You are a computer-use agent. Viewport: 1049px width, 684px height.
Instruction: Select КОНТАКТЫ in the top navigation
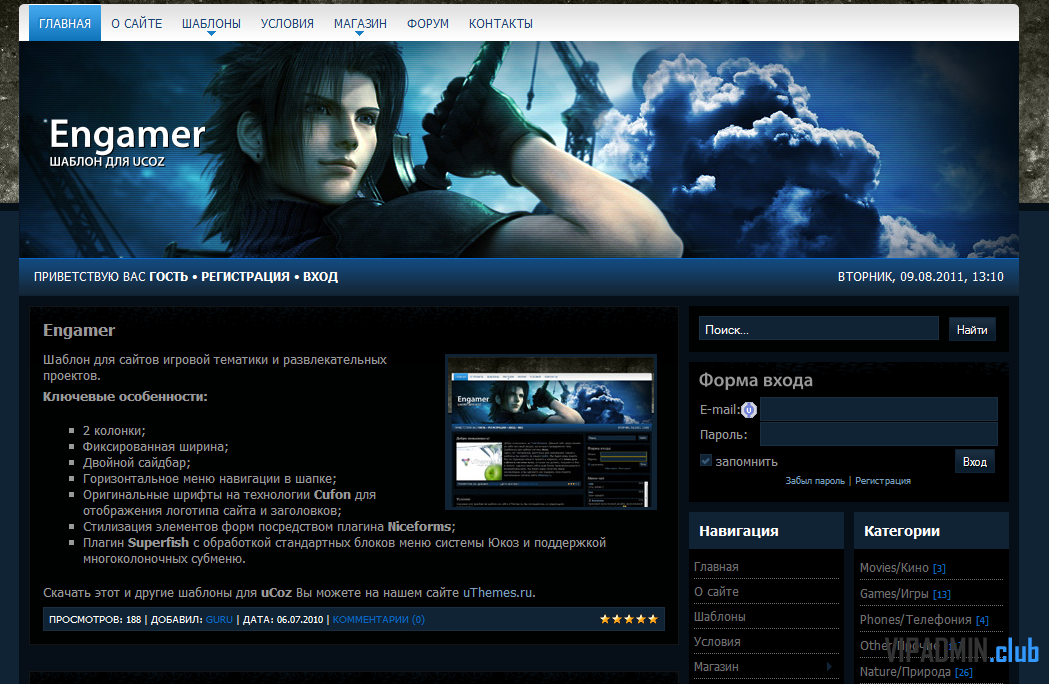(x=500, y=23)
